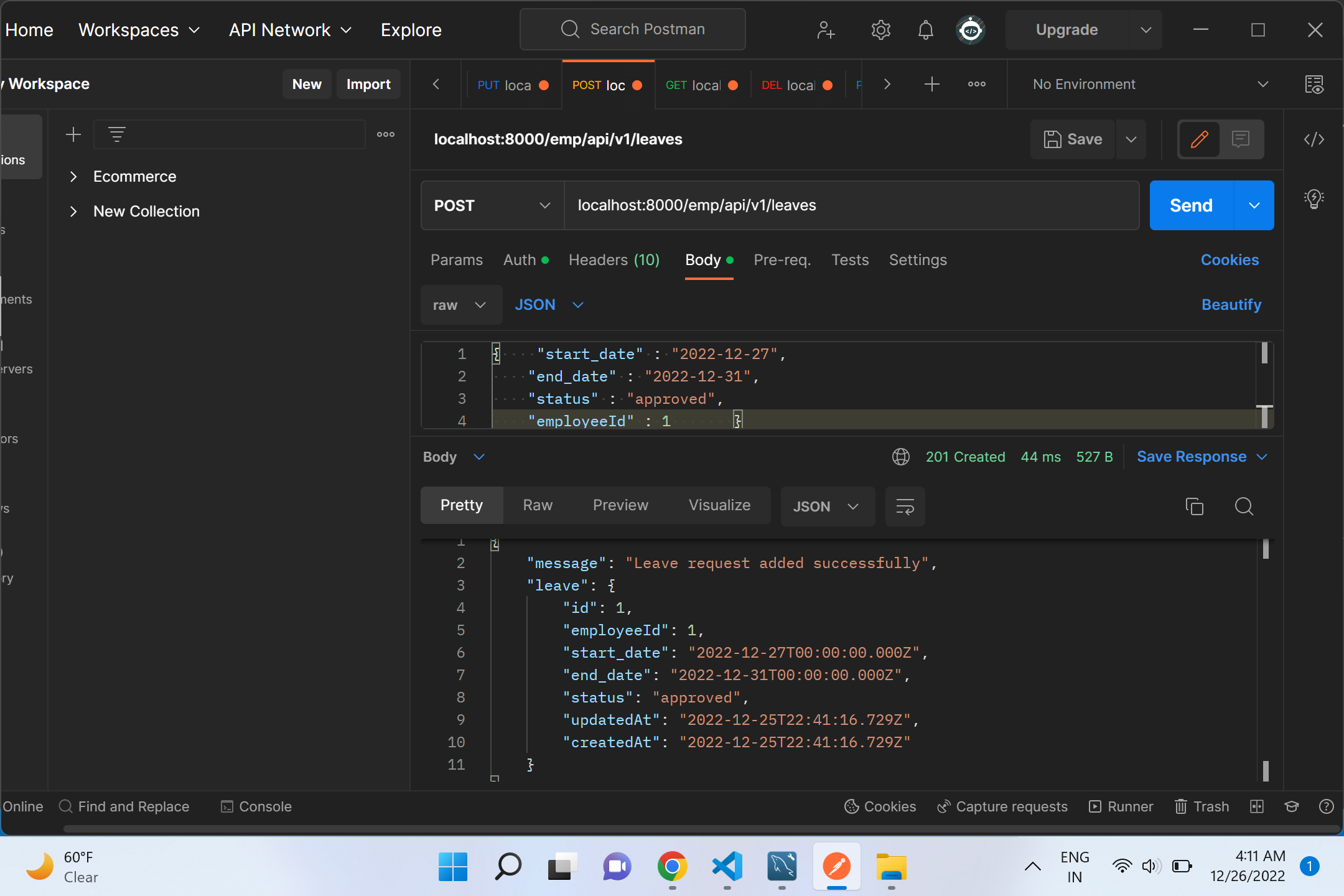Toggle line wrapping in the response viewer
The height and width of the screenshot is (896, 1344).
(x=905, y=506)
